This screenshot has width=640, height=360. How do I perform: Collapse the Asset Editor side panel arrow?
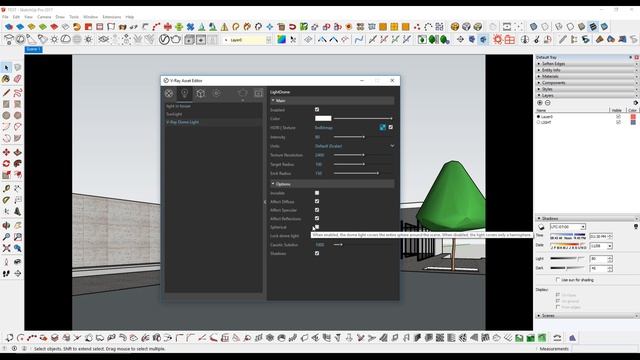click(264, 202)
